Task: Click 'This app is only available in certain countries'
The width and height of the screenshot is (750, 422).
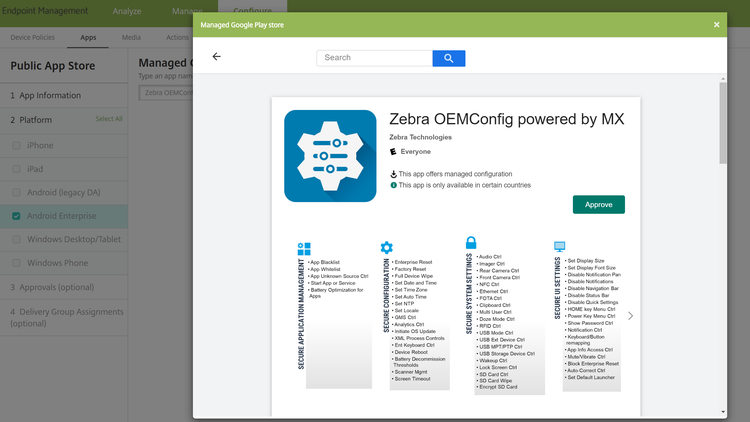Action: tap(464, 185)
